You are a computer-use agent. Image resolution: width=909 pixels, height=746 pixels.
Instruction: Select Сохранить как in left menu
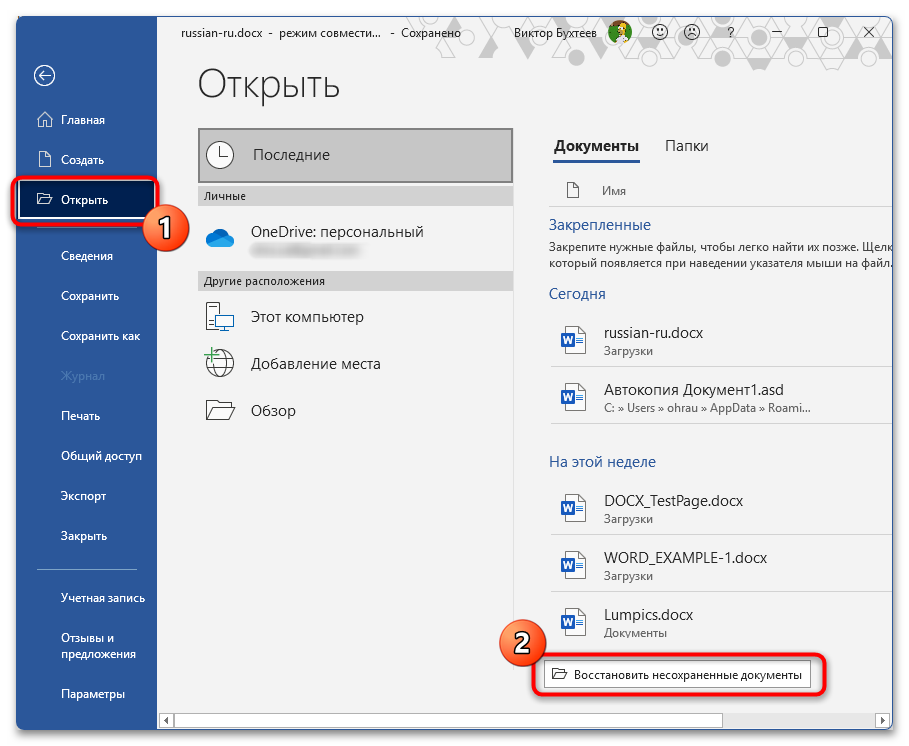coord(100,336)
